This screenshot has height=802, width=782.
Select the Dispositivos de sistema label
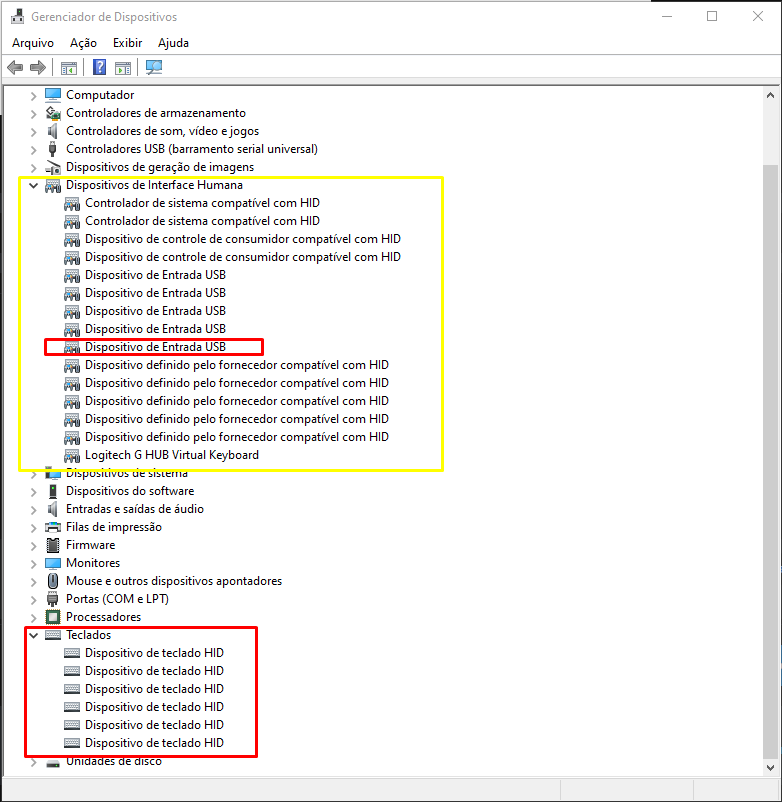127,473
